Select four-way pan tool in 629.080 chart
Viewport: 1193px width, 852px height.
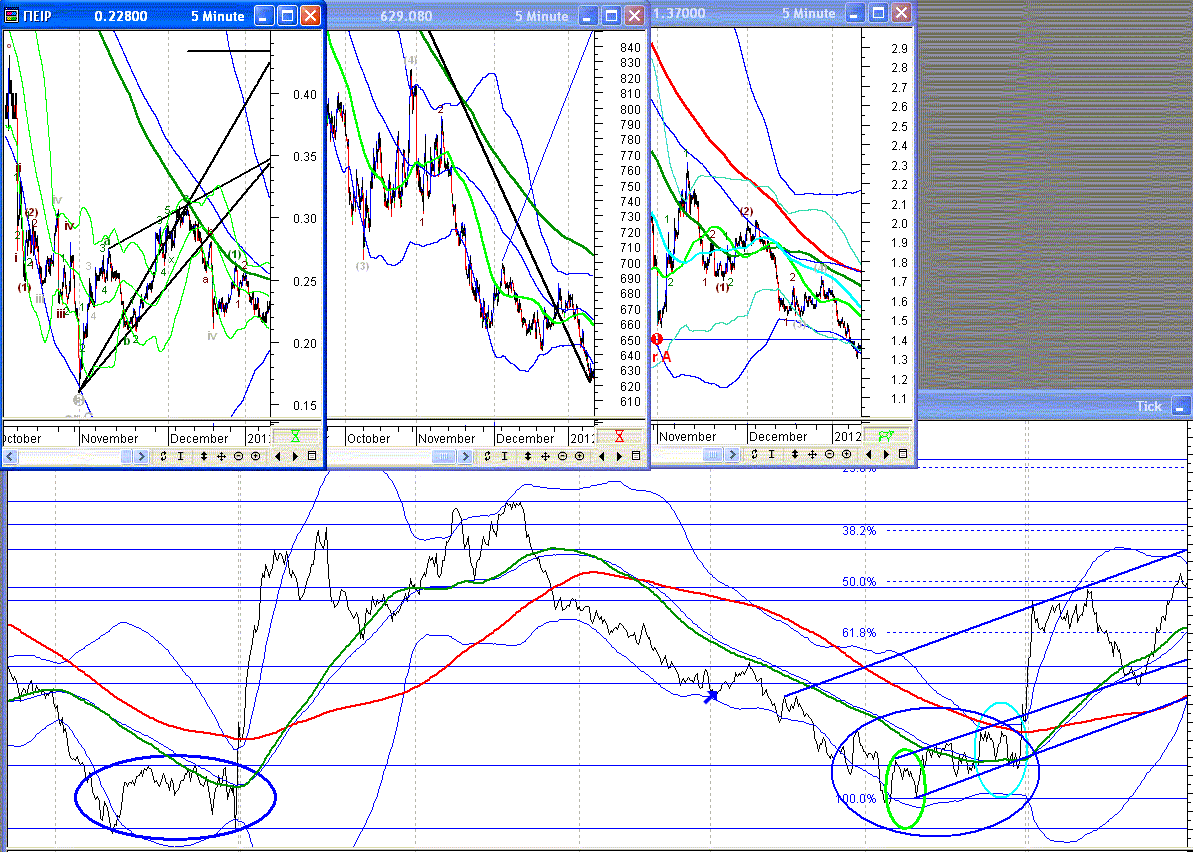(x=546, y=456)
